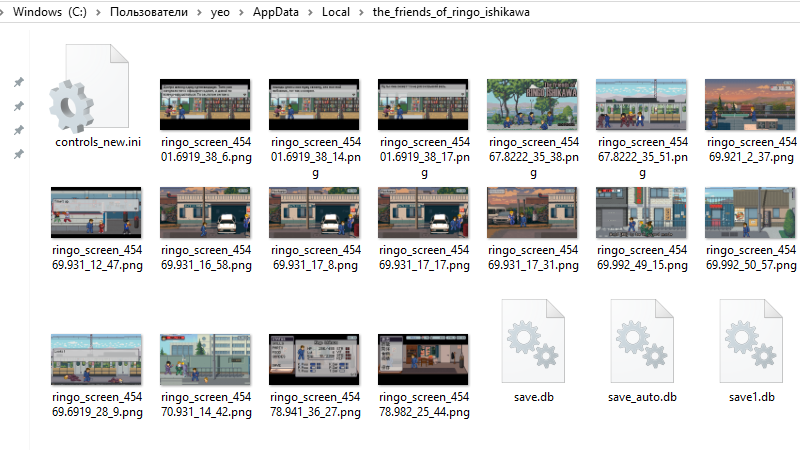
Task: Select thumbnail ringo_screen_45469.931_12_47.png
Action: pyautogui.click(x=96, y=212)
